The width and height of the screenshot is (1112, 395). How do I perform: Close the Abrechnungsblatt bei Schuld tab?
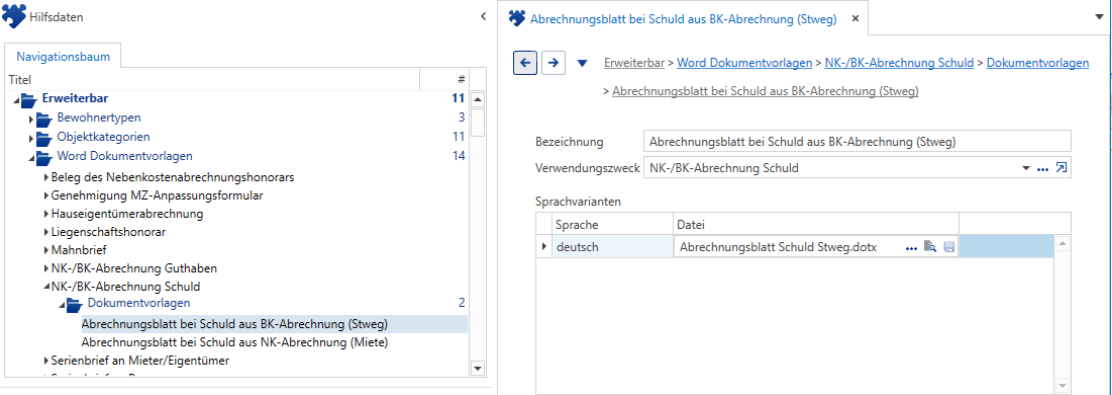[855, 19]
